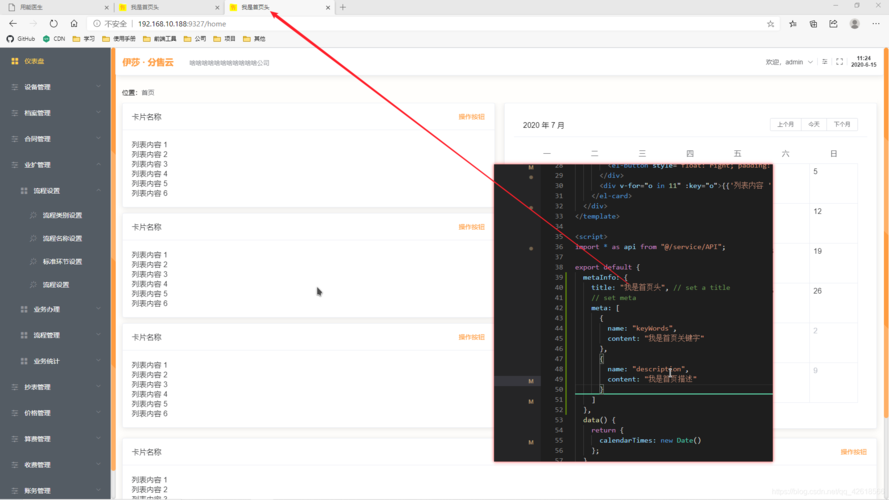The width and height of the screenshot is (889, 500).
Task: Click the 伊莎 · 分售云 logo title
Action: (148, 62)
